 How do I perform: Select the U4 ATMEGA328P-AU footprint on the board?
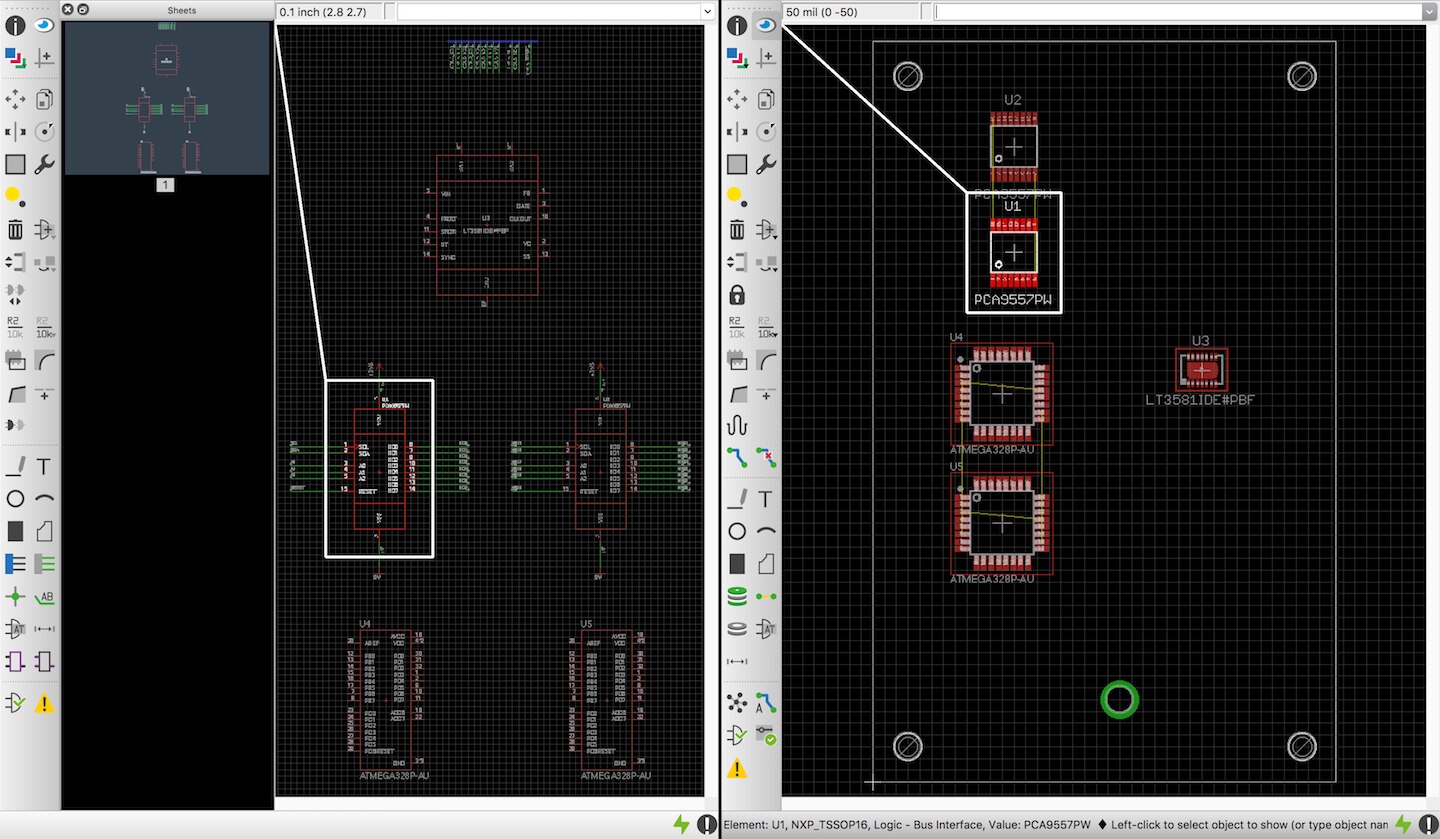click(x=1002, y=394)
